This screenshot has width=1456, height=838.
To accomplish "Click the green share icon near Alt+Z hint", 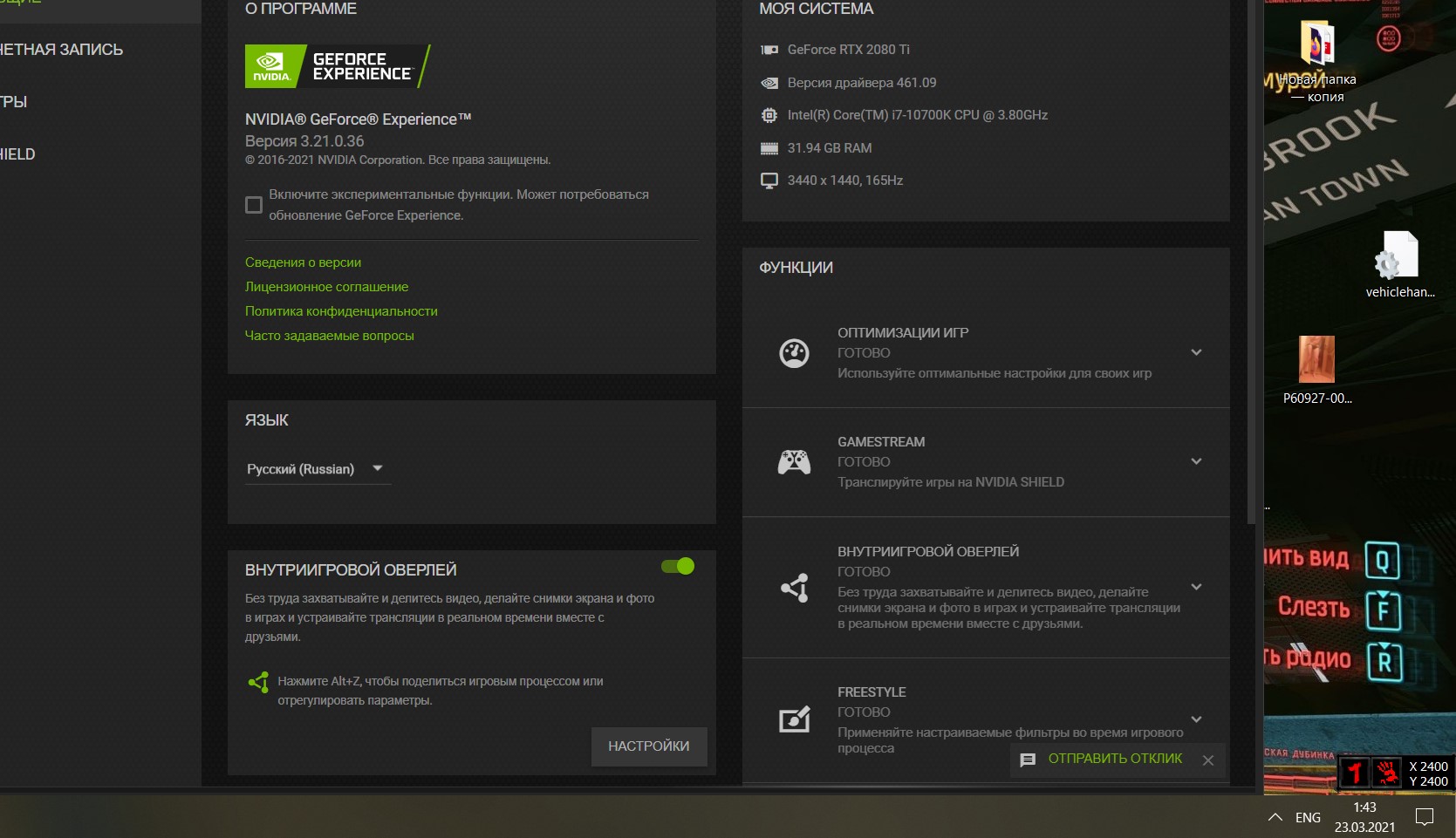I will tap(258, 682).
